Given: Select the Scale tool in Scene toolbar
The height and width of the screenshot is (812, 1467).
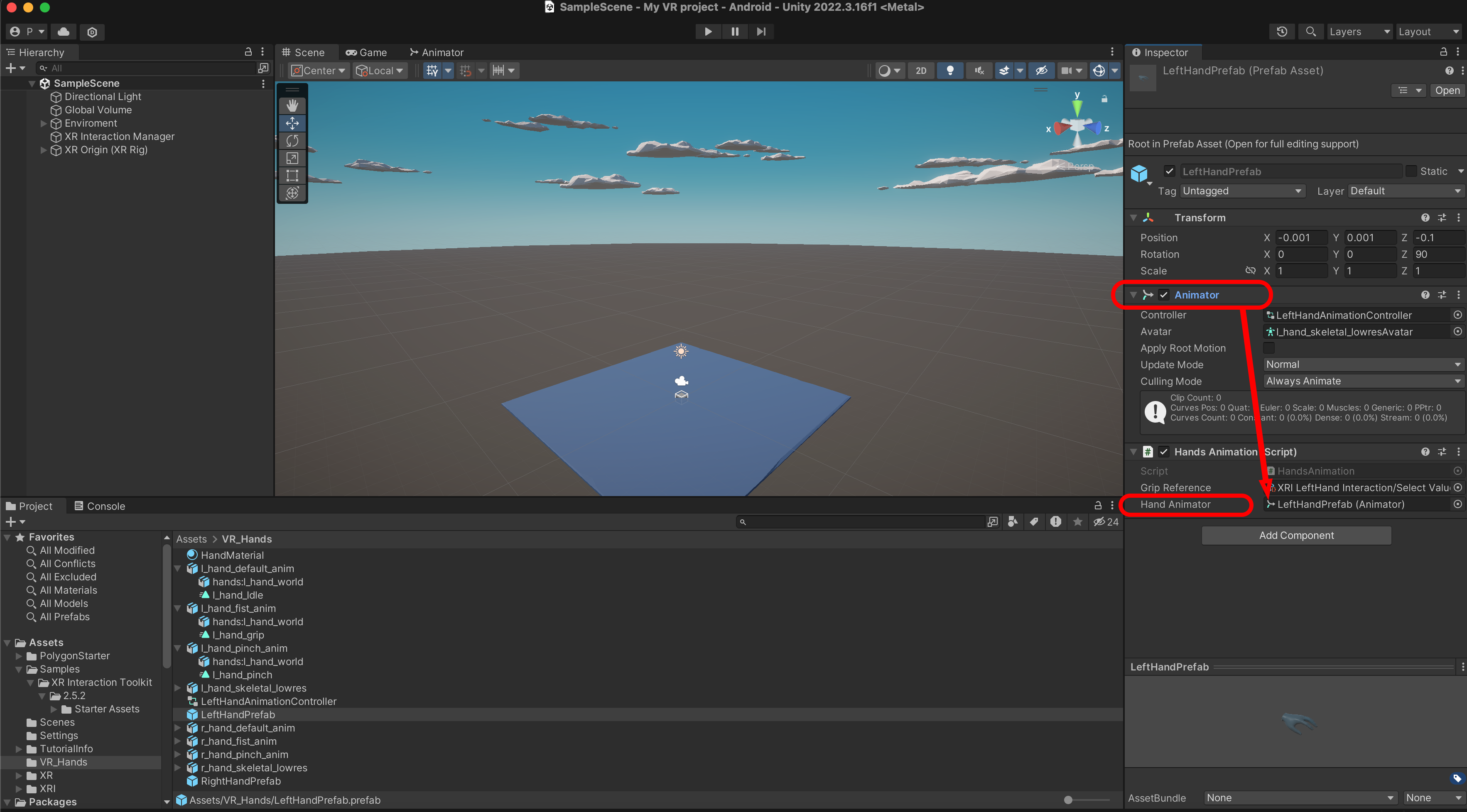Looking at the screenshot, I should pos(292,158).
